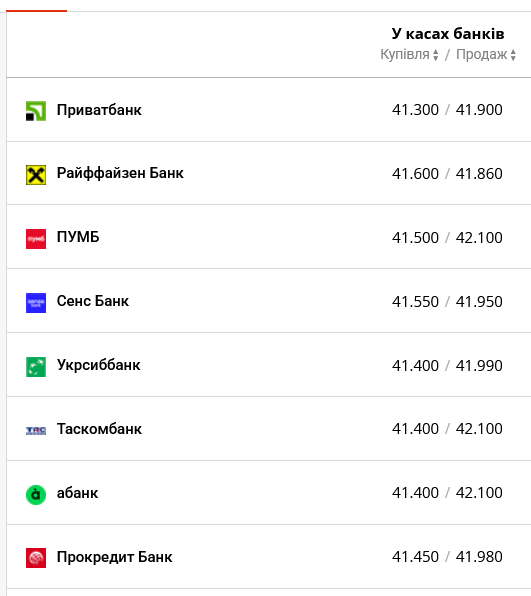Open the Таскомбанк name link
The width and height of the screenshot is (531, 596).
99,429
